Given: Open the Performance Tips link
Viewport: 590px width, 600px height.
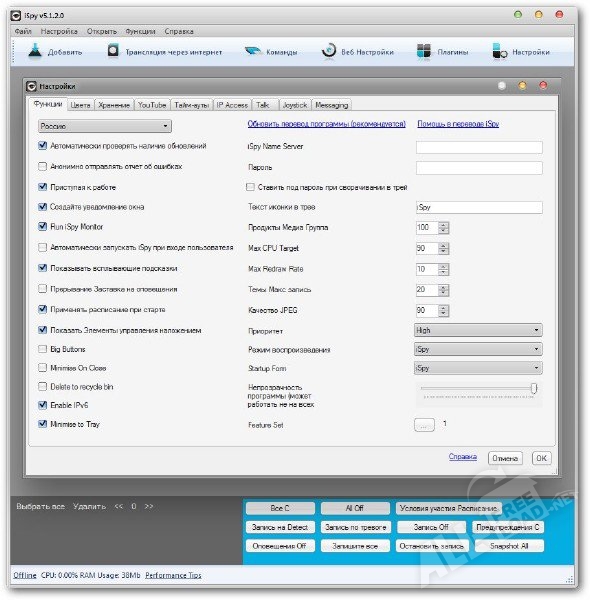Looking at the screenshot, I should (173, 575).
